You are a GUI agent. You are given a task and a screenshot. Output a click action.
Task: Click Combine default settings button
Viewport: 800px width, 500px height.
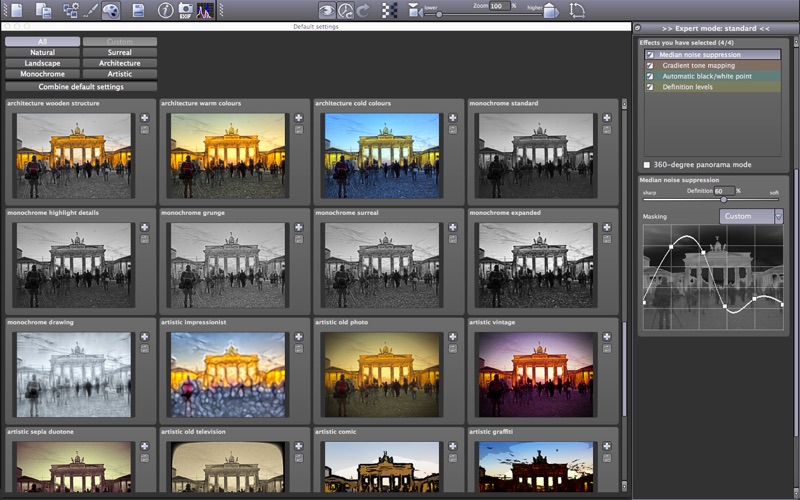point(81,87)
